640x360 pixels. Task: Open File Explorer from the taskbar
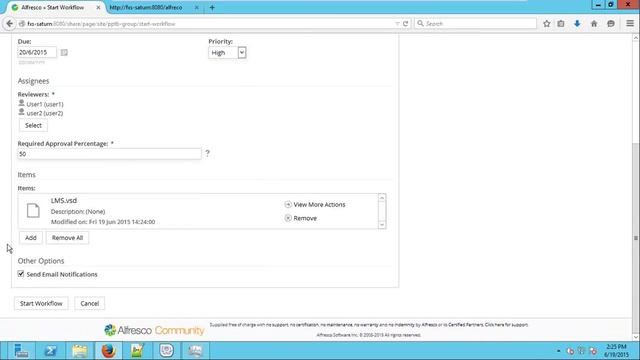pos(80,351)
